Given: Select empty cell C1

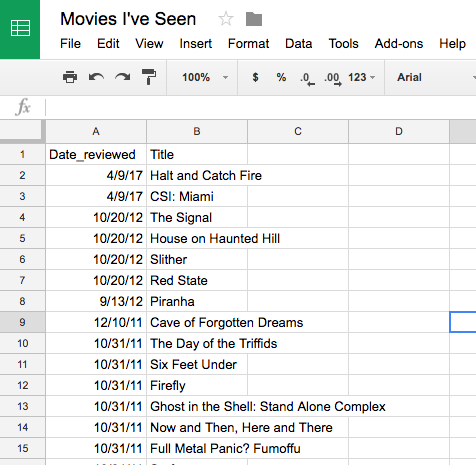Looking at the screenshot, I should 298,154.
